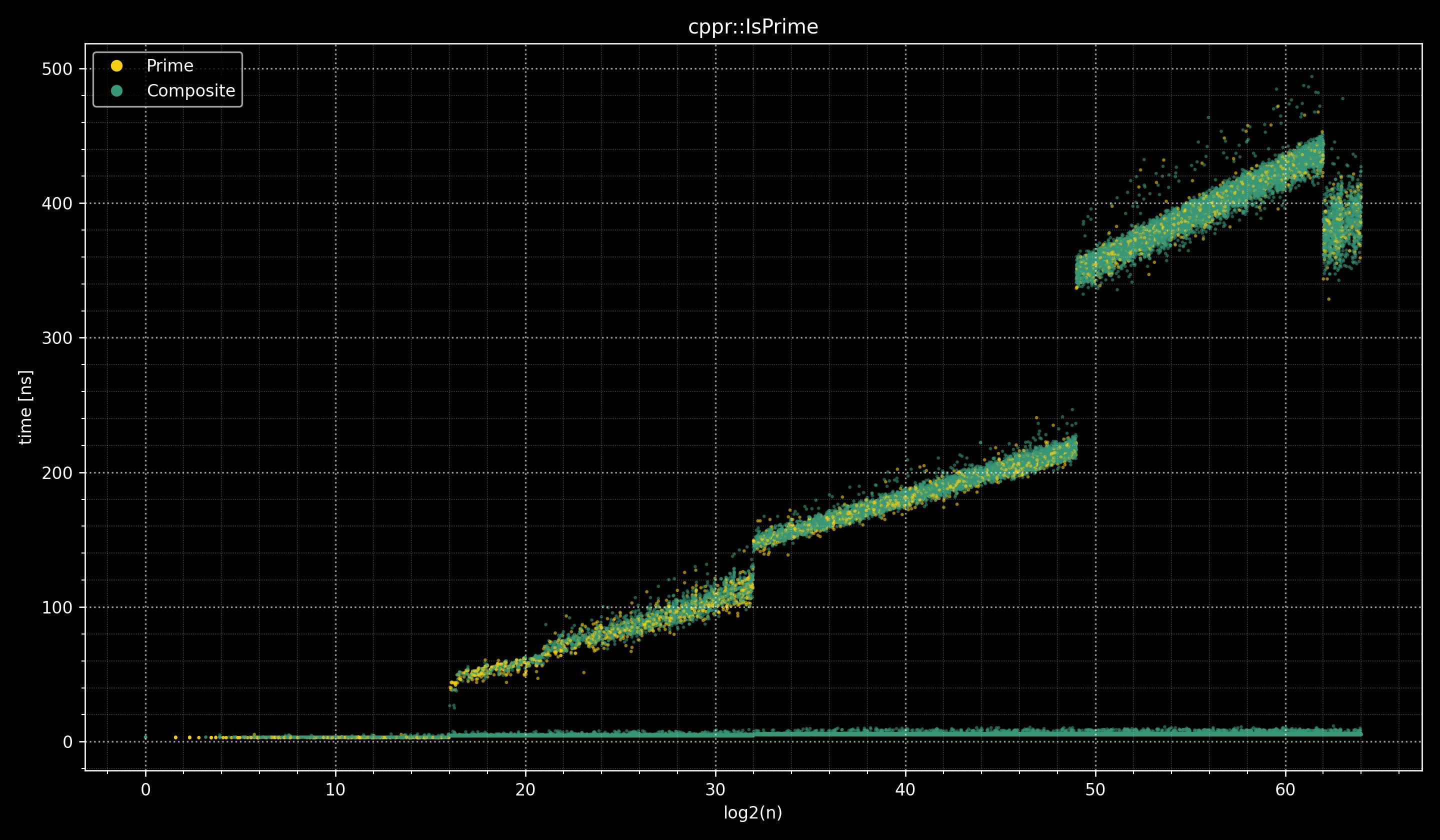Click the x-axis tick label 60
This screenshot has height=840, width=1440.
pyautogui.click(x=1285, y=789)
